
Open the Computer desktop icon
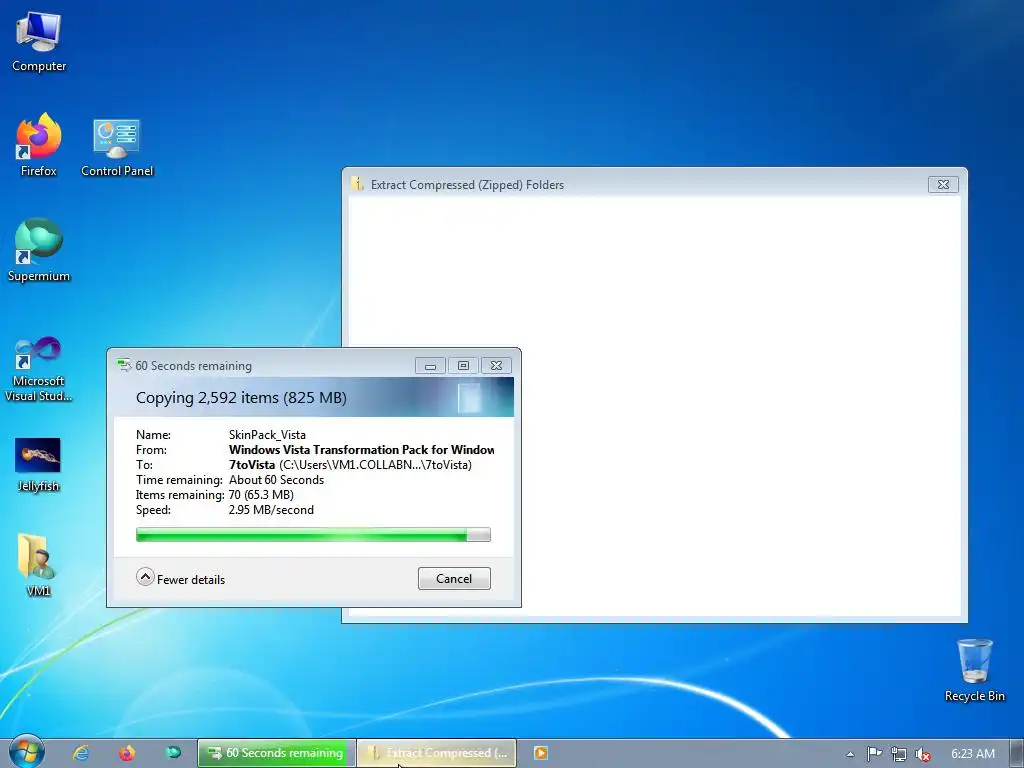point(39,40)
